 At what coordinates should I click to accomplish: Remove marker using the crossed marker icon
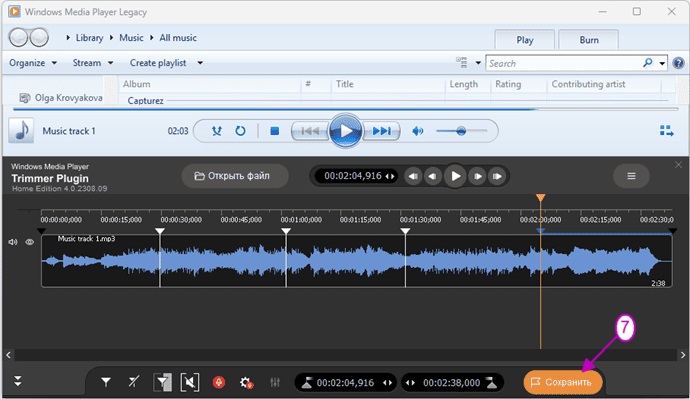tap(134, 382)
